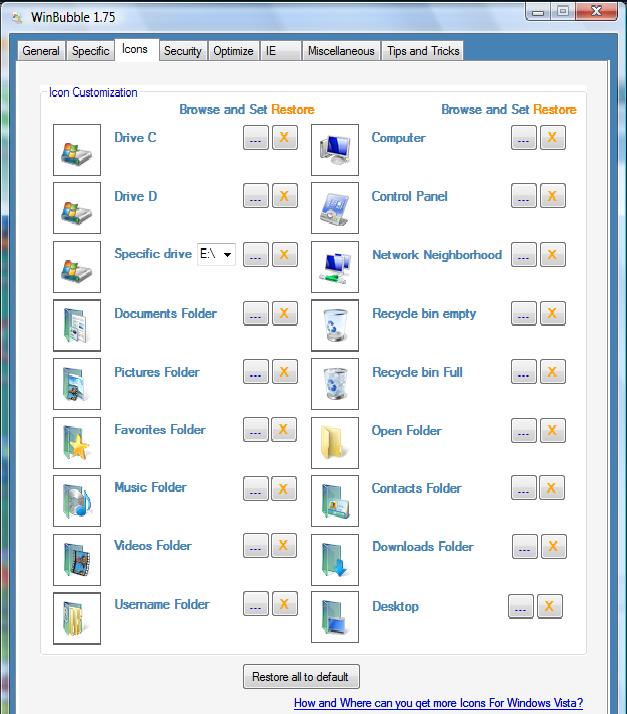Browse icon for Specific drive

pos(255,254)
